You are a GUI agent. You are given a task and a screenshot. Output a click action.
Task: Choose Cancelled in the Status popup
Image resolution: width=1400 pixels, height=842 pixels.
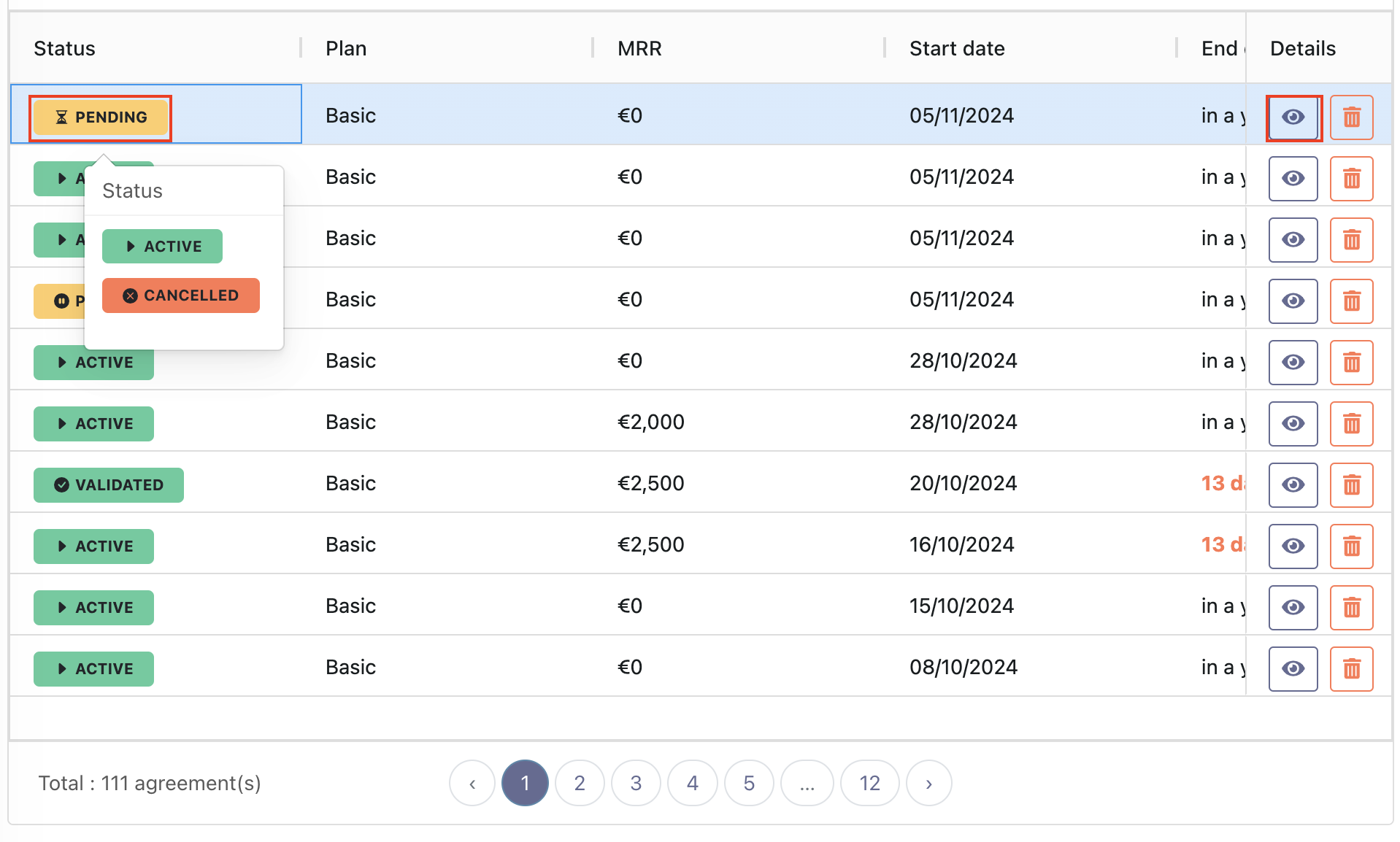180,296
